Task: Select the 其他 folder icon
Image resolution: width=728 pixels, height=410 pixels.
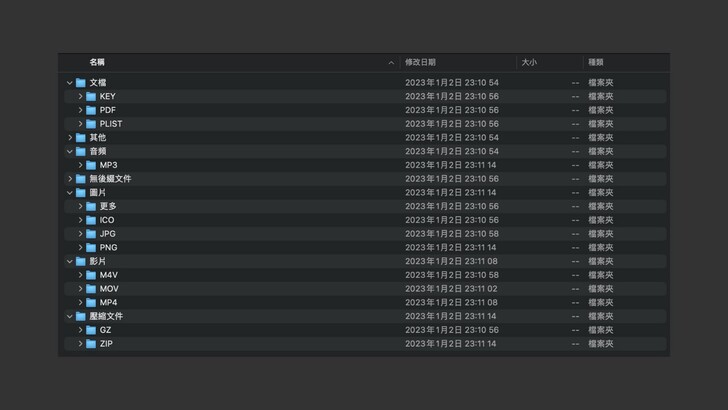Action: tap(81, 137)
